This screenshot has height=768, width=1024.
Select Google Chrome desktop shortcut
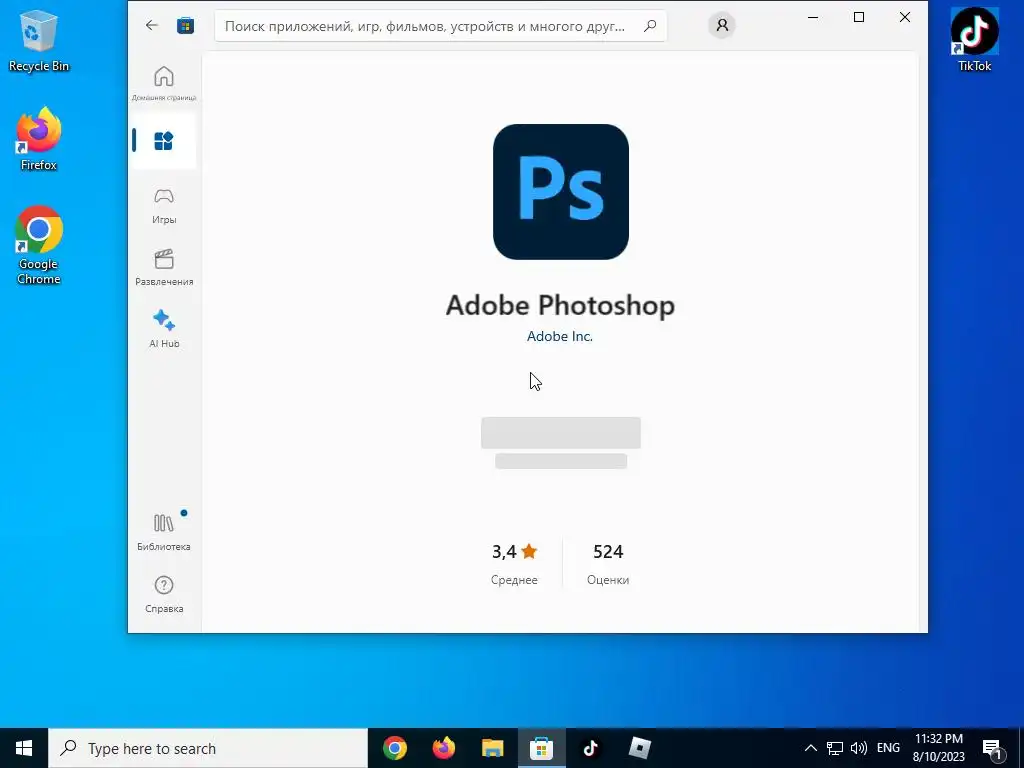point(39,246)
